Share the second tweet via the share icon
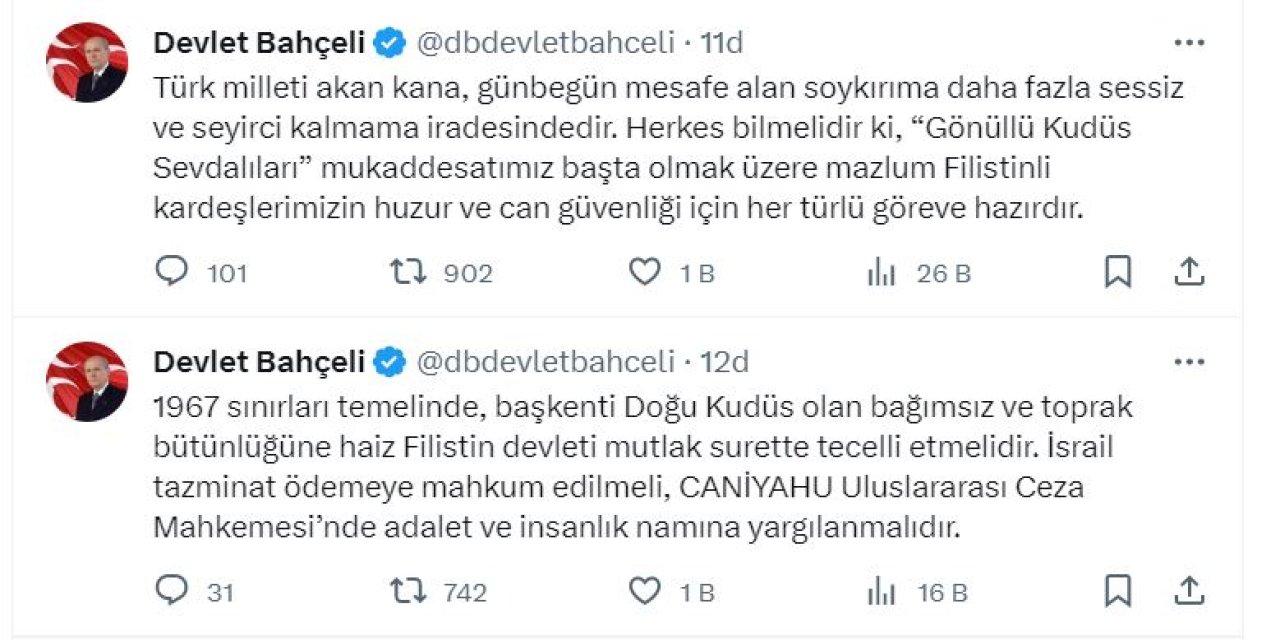The image size is (1280, 640). tap(1189, 590)
